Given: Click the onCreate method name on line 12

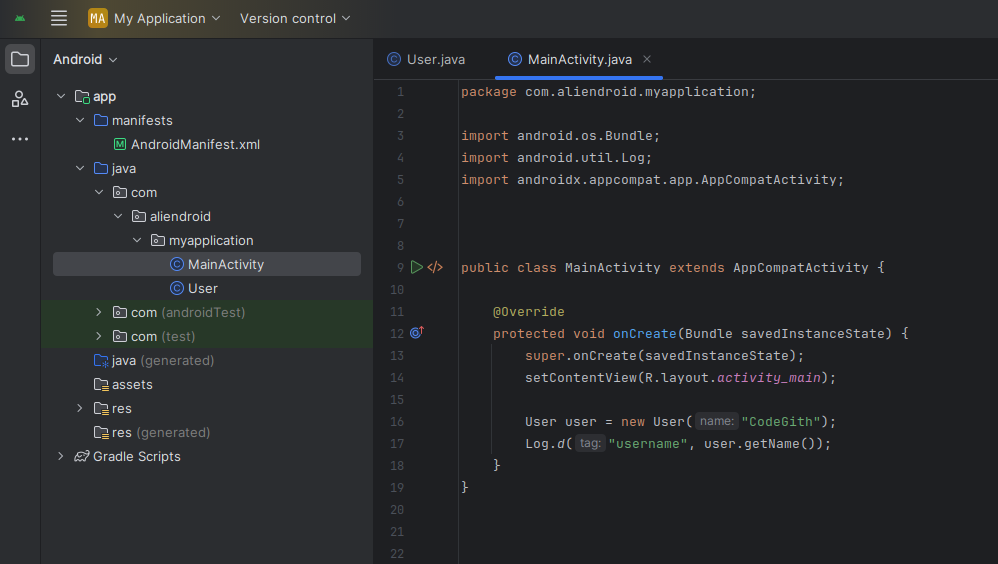Looking at the screenshot, I should click(644, 334).
